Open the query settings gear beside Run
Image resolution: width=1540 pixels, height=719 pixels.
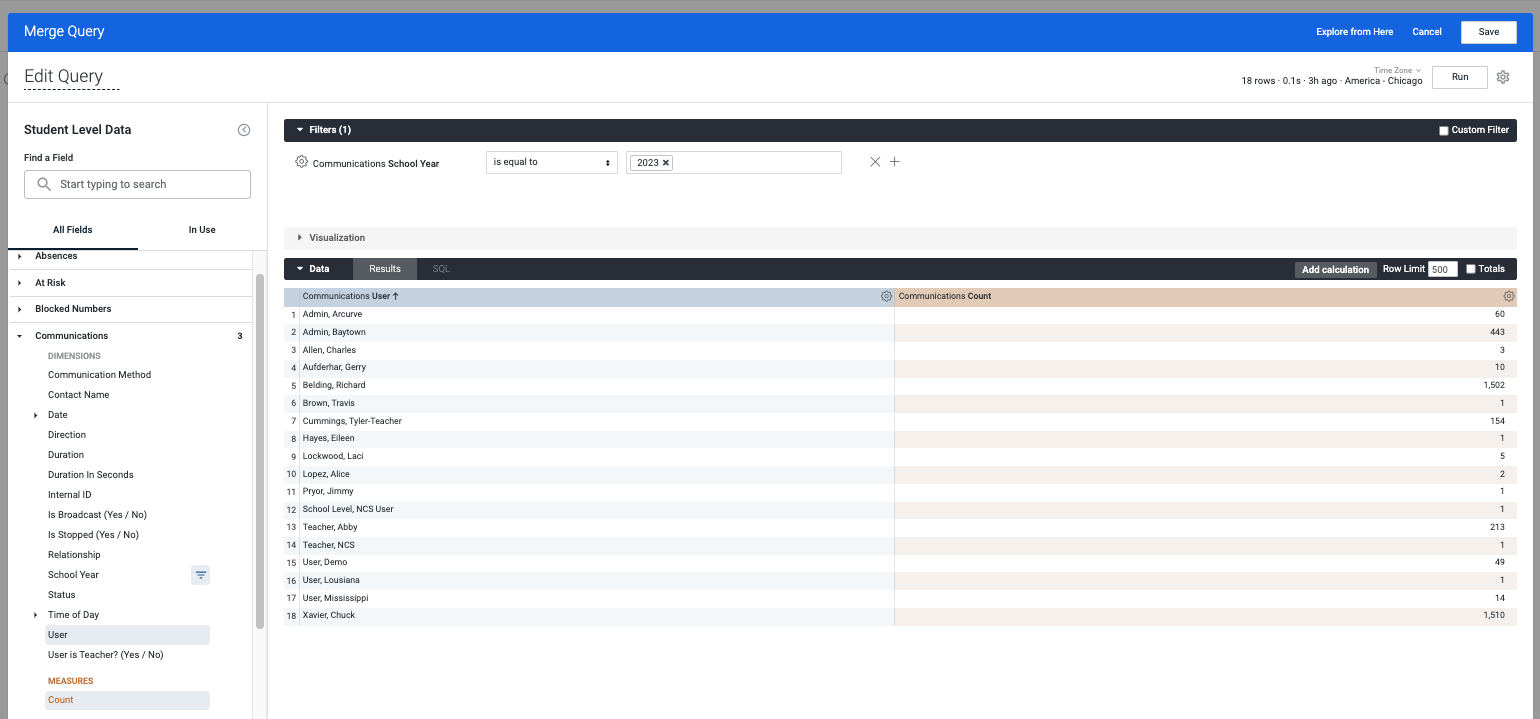pos(1503,77)
